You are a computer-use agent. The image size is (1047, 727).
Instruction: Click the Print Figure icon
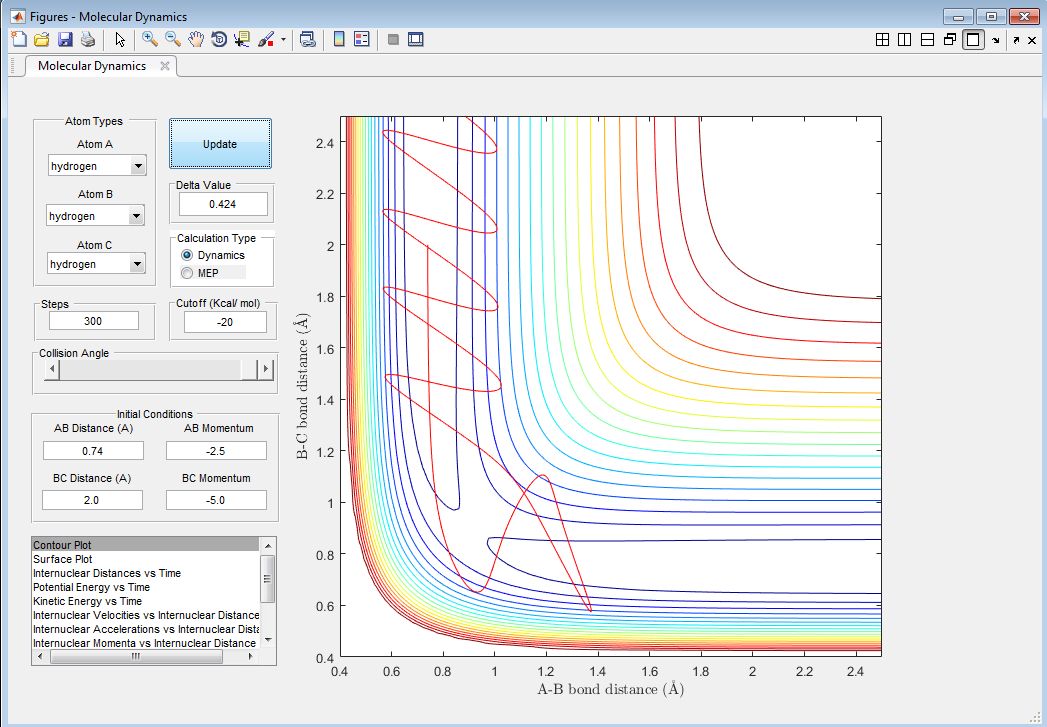tap(88, 40)
